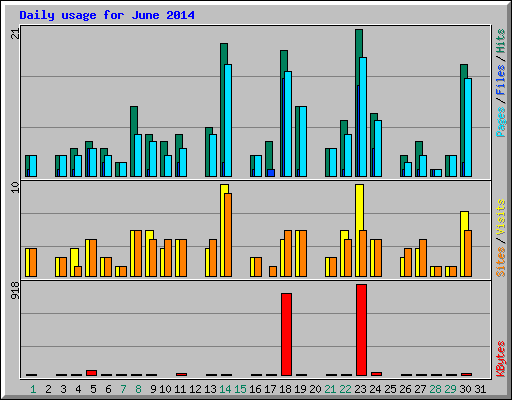Select day label "19" on the x-axis
512x400 pixels.
[x=300, y=389]
